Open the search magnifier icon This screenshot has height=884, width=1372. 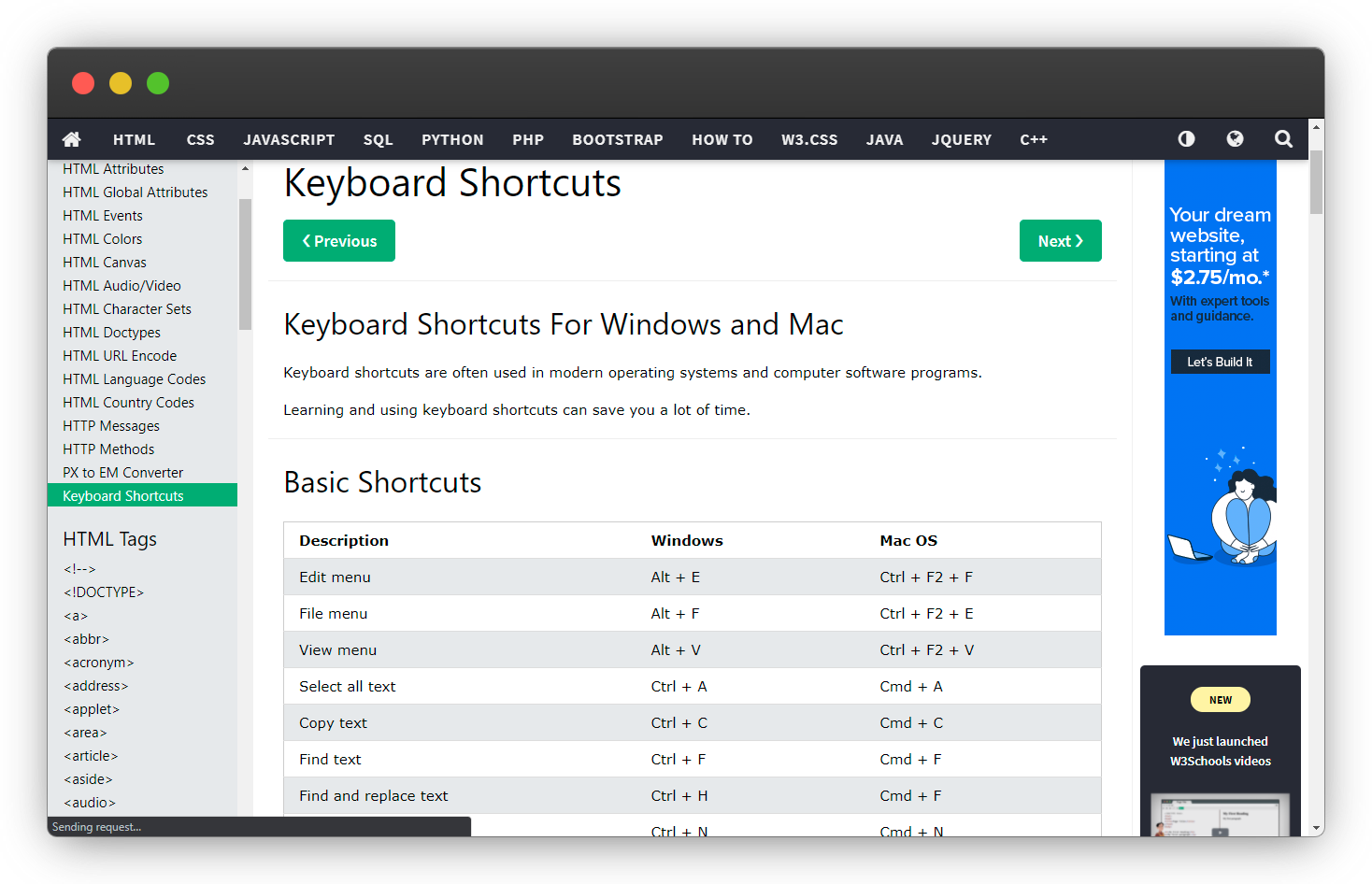click(x=1283, y=138)
